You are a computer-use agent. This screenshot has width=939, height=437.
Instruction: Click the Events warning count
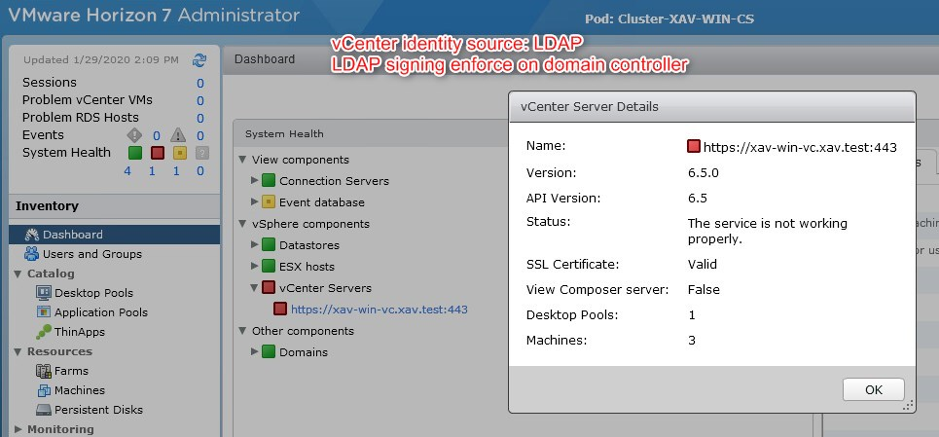[x=201, y=136]
